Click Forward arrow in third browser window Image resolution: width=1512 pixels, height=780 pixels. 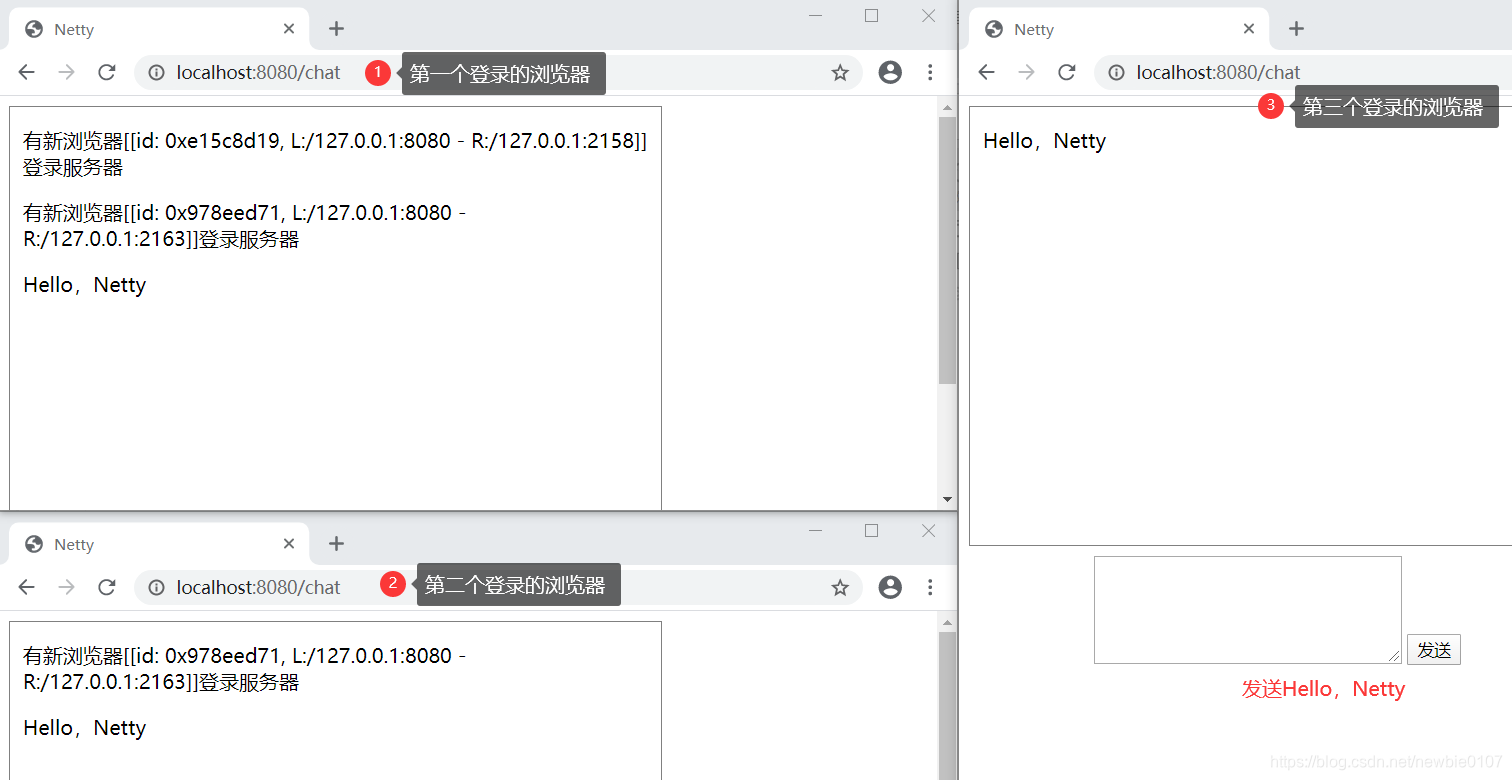1027,72
